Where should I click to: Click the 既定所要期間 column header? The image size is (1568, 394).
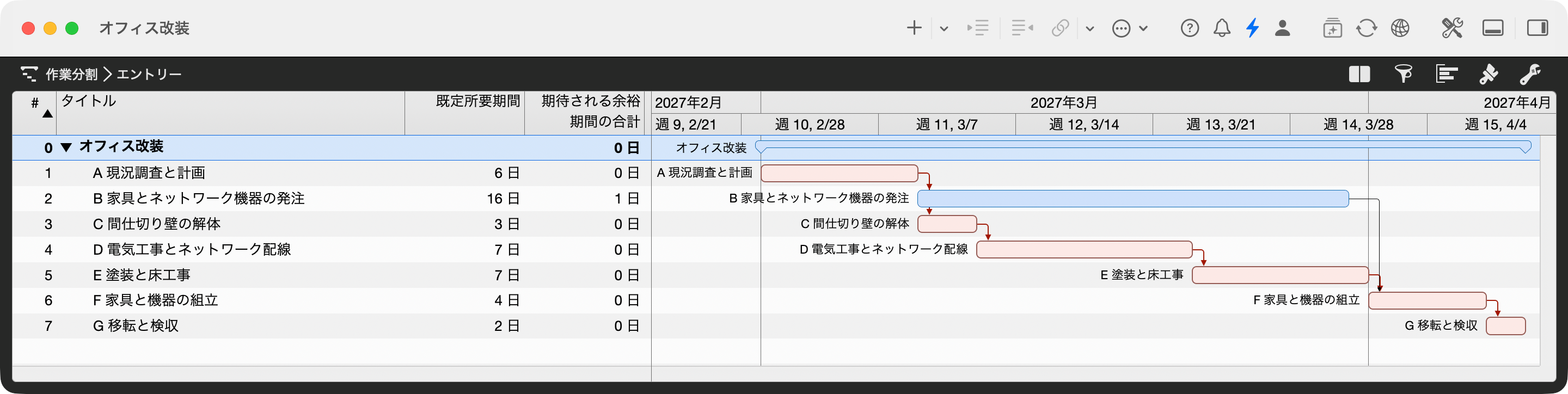pos(464,113)
